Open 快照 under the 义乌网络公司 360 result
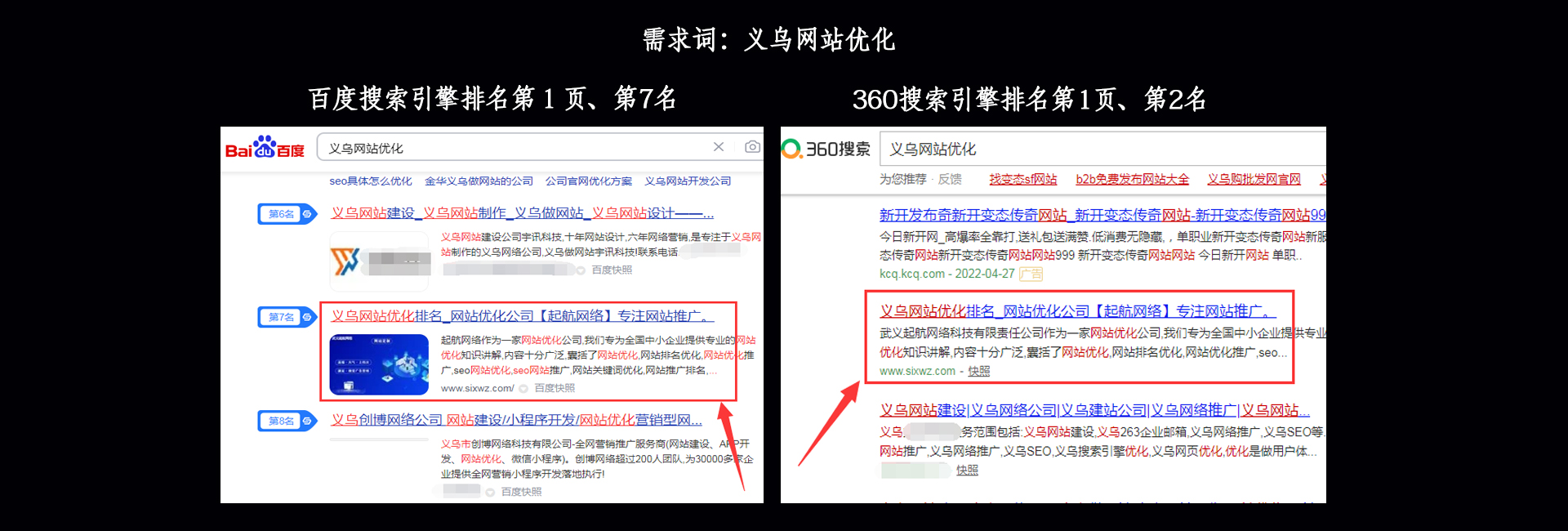 967,471
